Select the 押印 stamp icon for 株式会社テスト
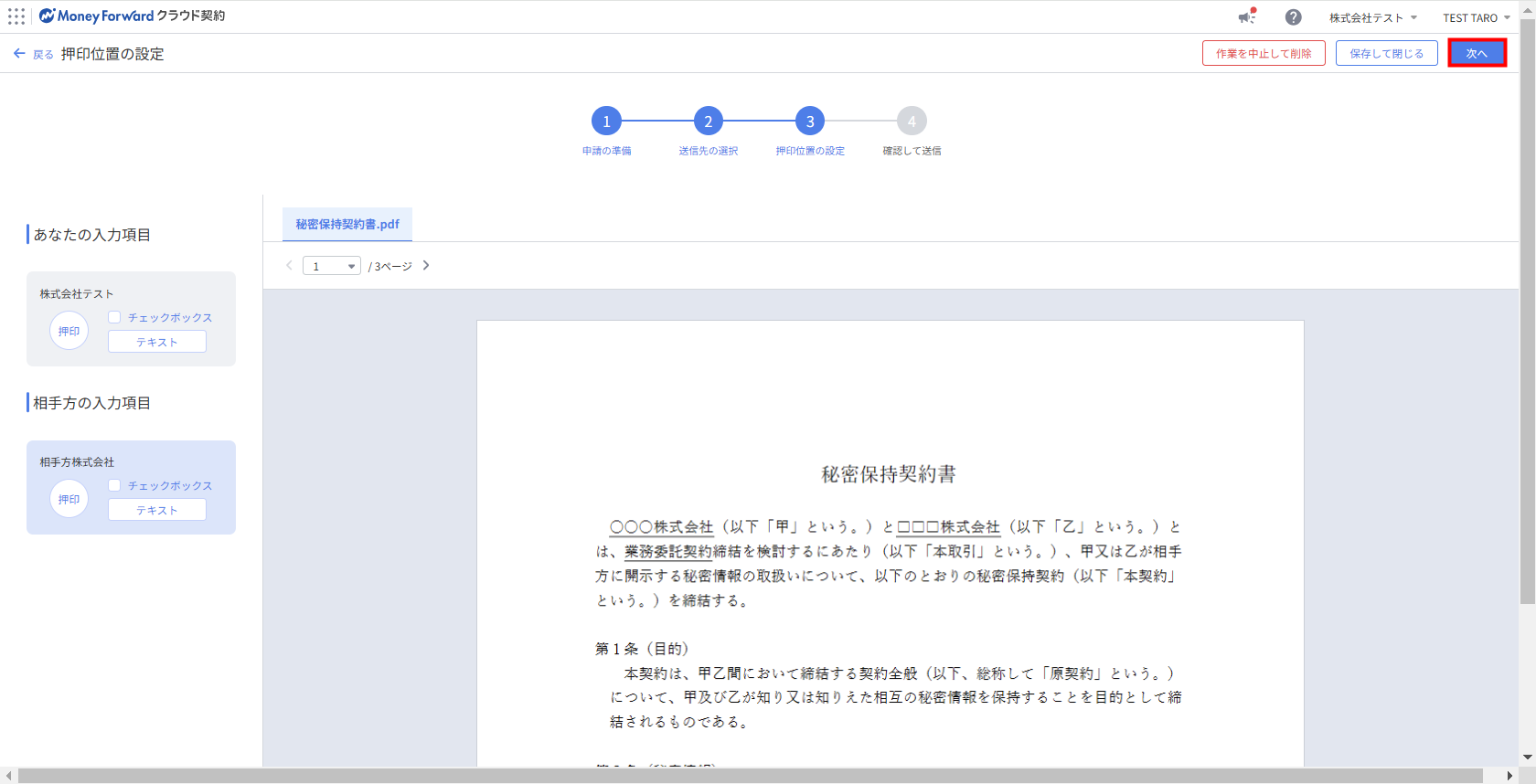The height and width of the screenshot is (784, 1536). point(69,331)
